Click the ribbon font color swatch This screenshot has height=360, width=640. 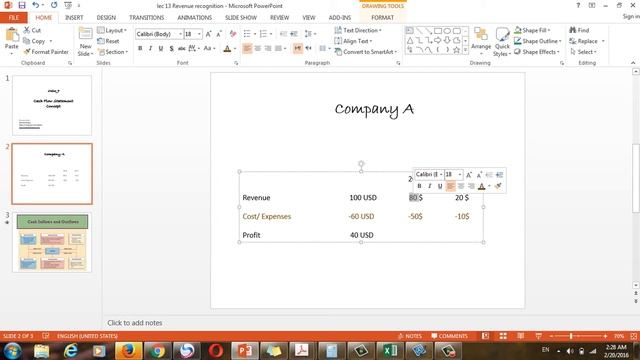227,49
